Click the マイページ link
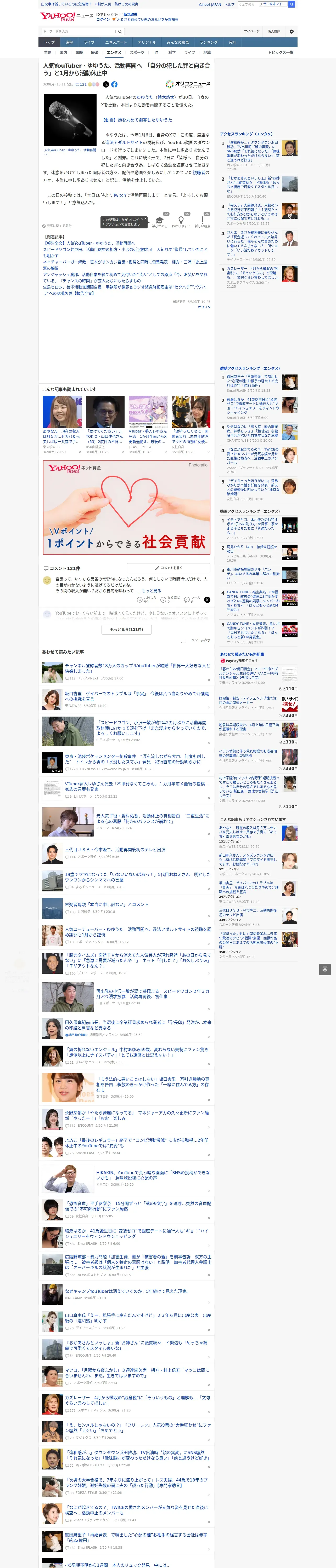This screenshot has width=336, height=1568. (x=252, y=32)
